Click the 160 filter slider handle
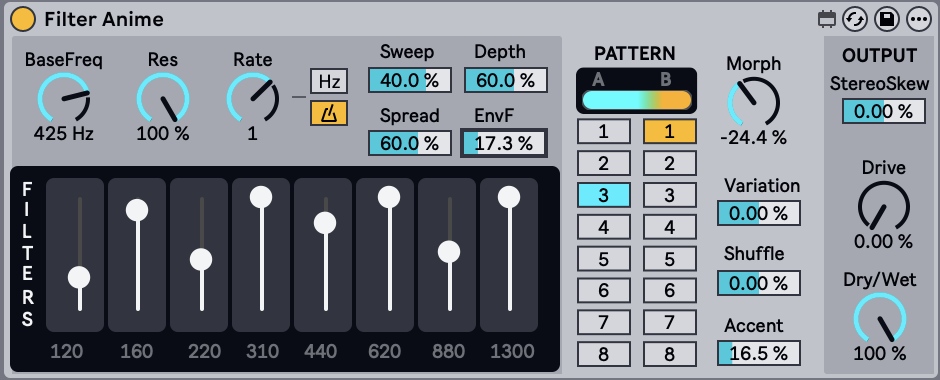Screen dimensions: 940x380 (137, 210)
